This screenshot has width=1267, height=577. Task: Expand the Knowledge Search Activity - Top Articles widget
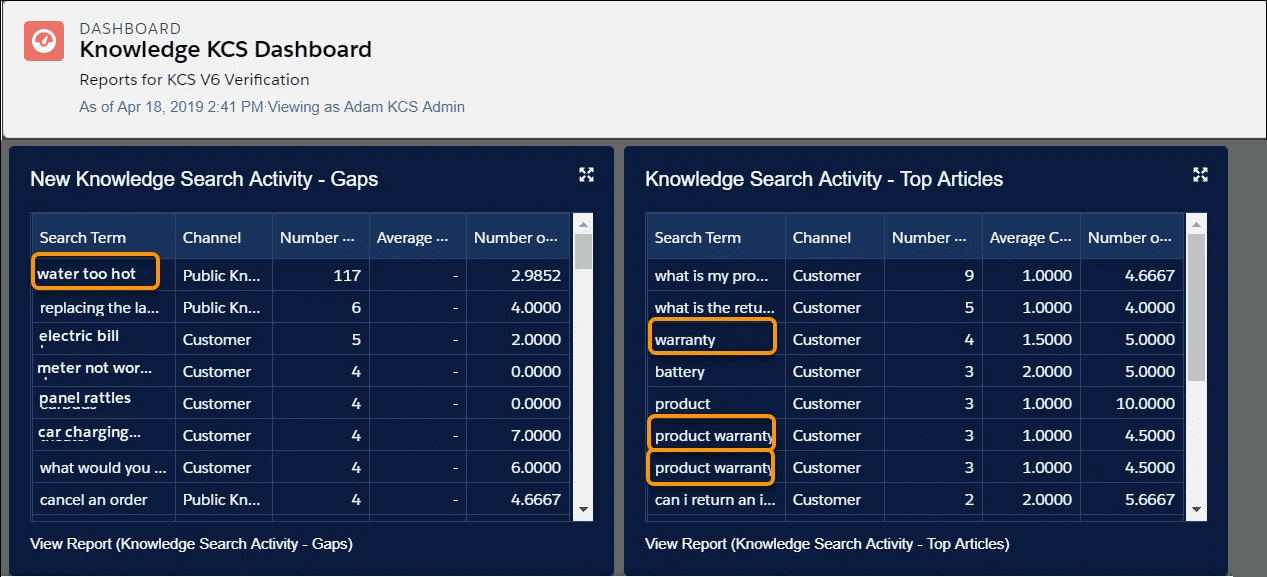[x=1199, y=173]
